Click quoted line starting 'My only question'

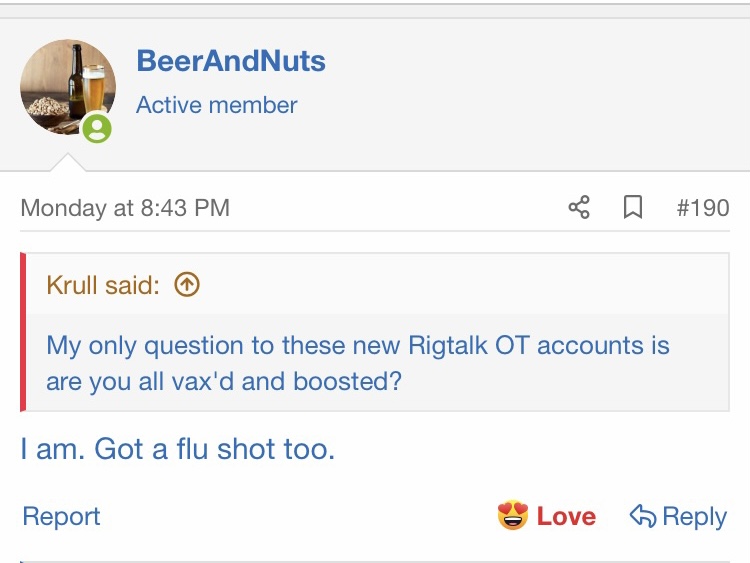pyautogui.click(x=358, y=346)
